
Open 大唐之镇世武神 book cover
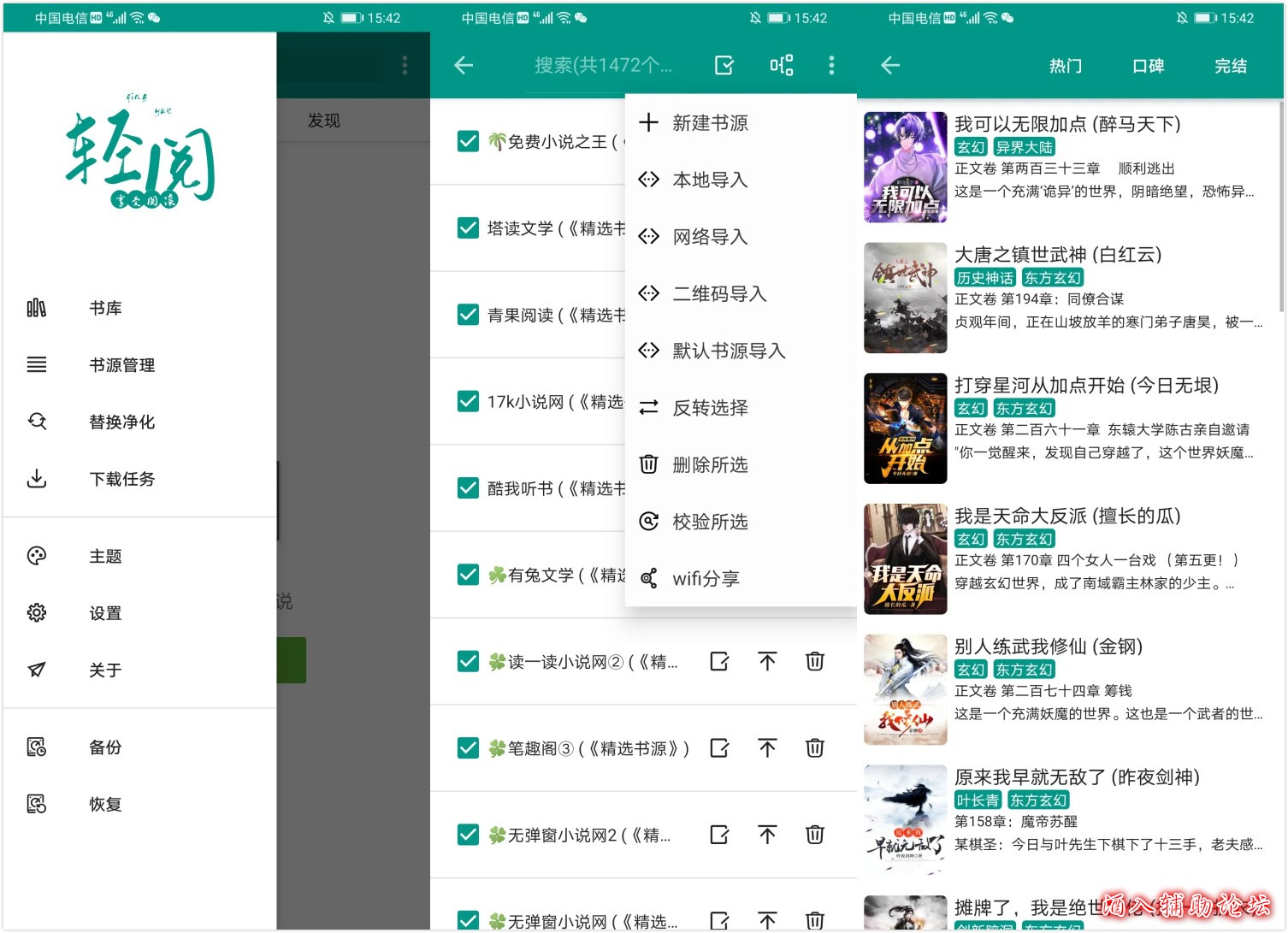pyautogui.click(x=906, y=298)
